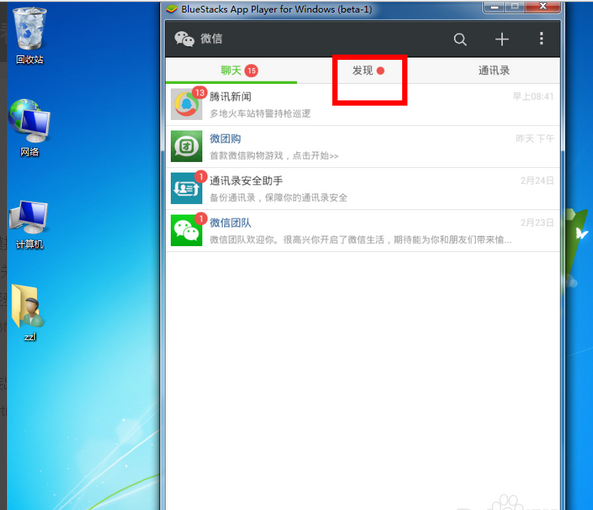Select the 回收站 recycle bin desktop icon

click(x=29, y=36)
